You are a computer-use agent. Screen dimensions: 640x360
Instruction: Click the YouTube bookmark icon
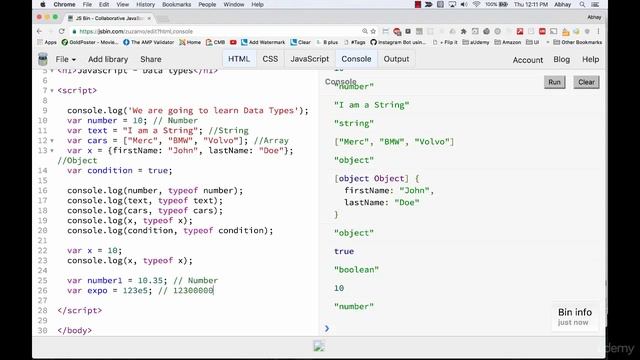(233, 42)
